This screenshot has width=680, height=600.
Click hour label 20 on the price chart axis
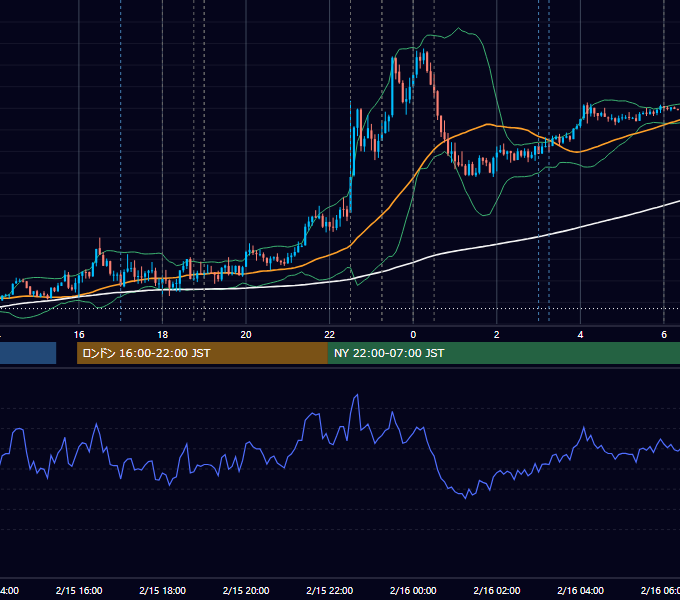[x=246, y=335]
